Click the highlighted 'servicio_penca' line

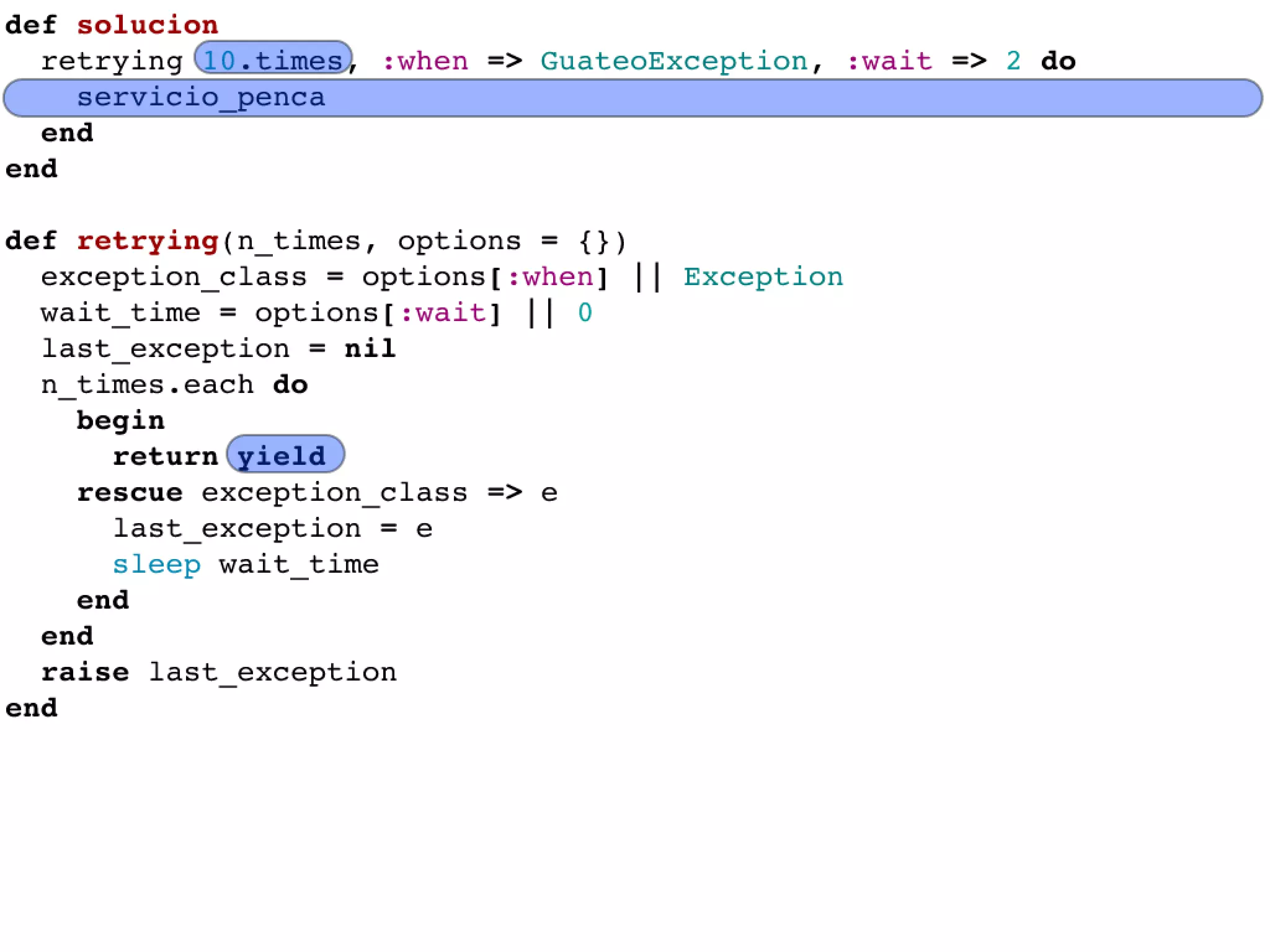tap(633, 98)
